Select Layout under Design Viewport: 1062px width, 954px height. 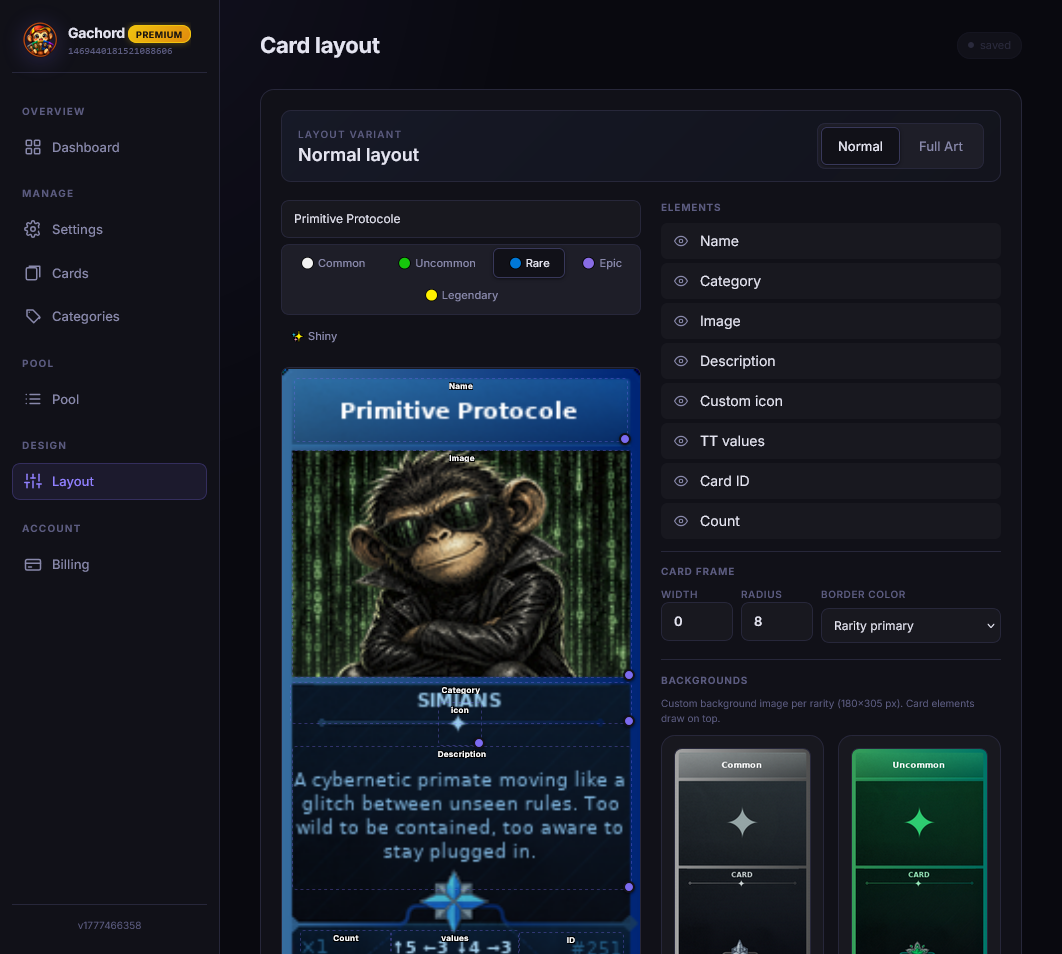73,481
